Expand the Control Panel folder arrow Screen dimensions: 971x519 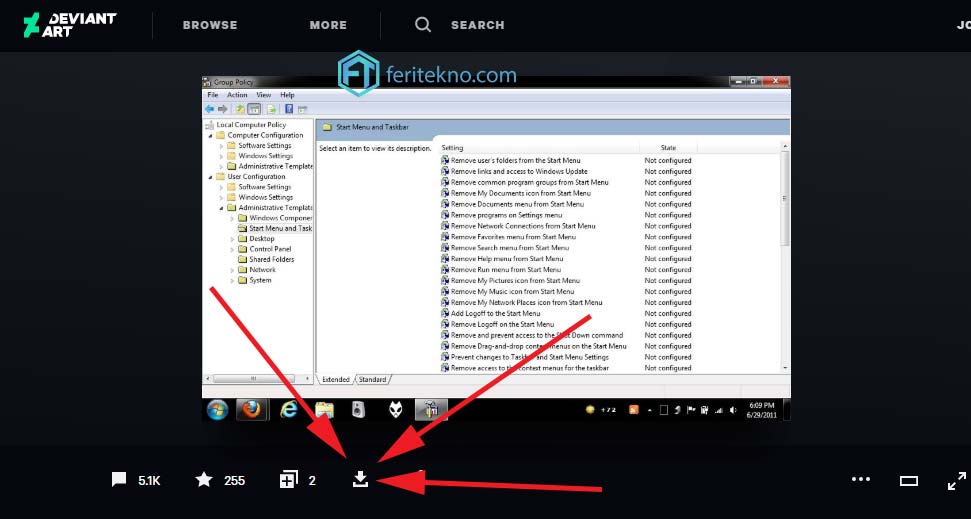click(x=232, y=249)
